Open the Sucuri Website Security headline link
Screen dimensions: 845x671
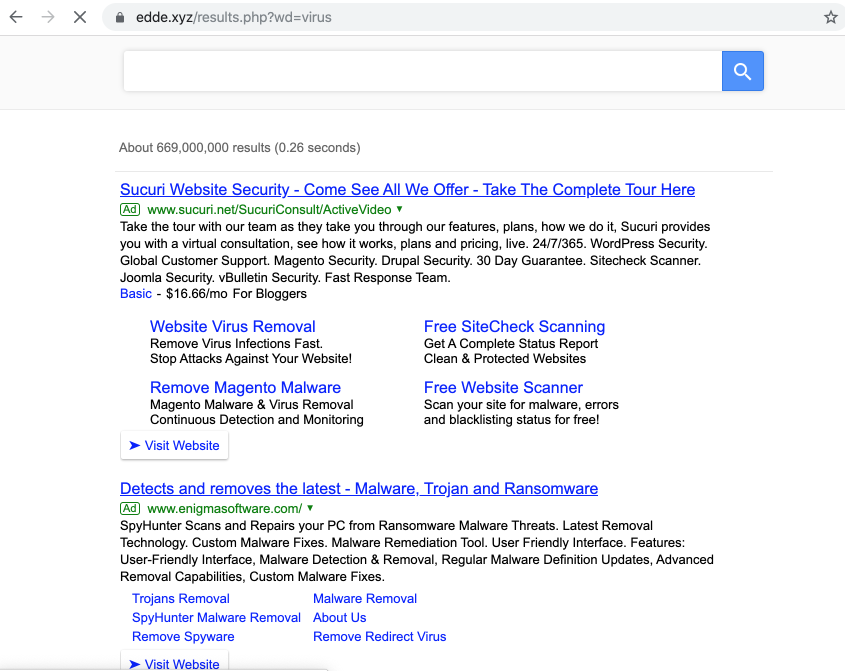coord(407,190)
